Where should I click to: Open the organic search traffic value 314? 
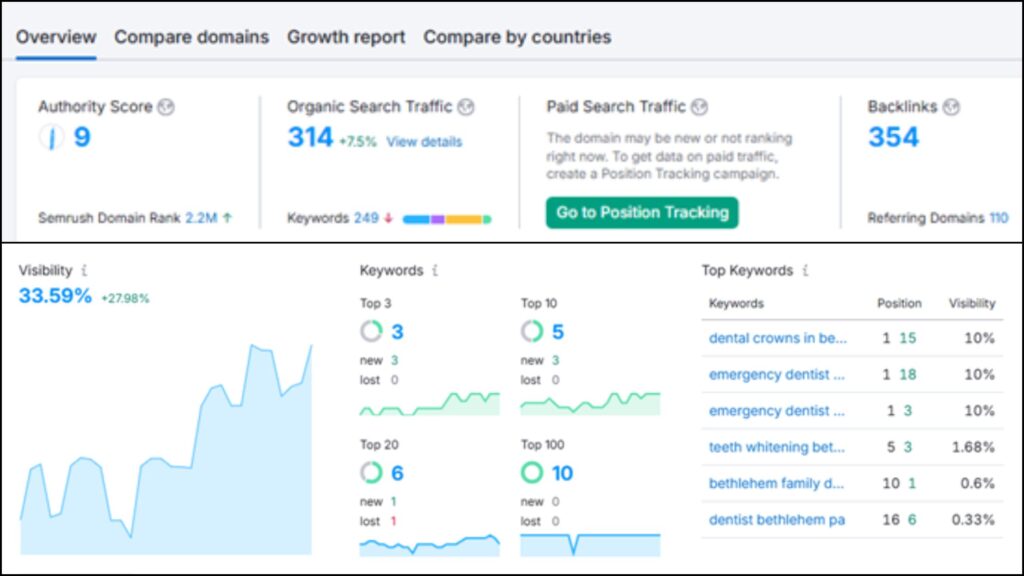click(310, 137)
